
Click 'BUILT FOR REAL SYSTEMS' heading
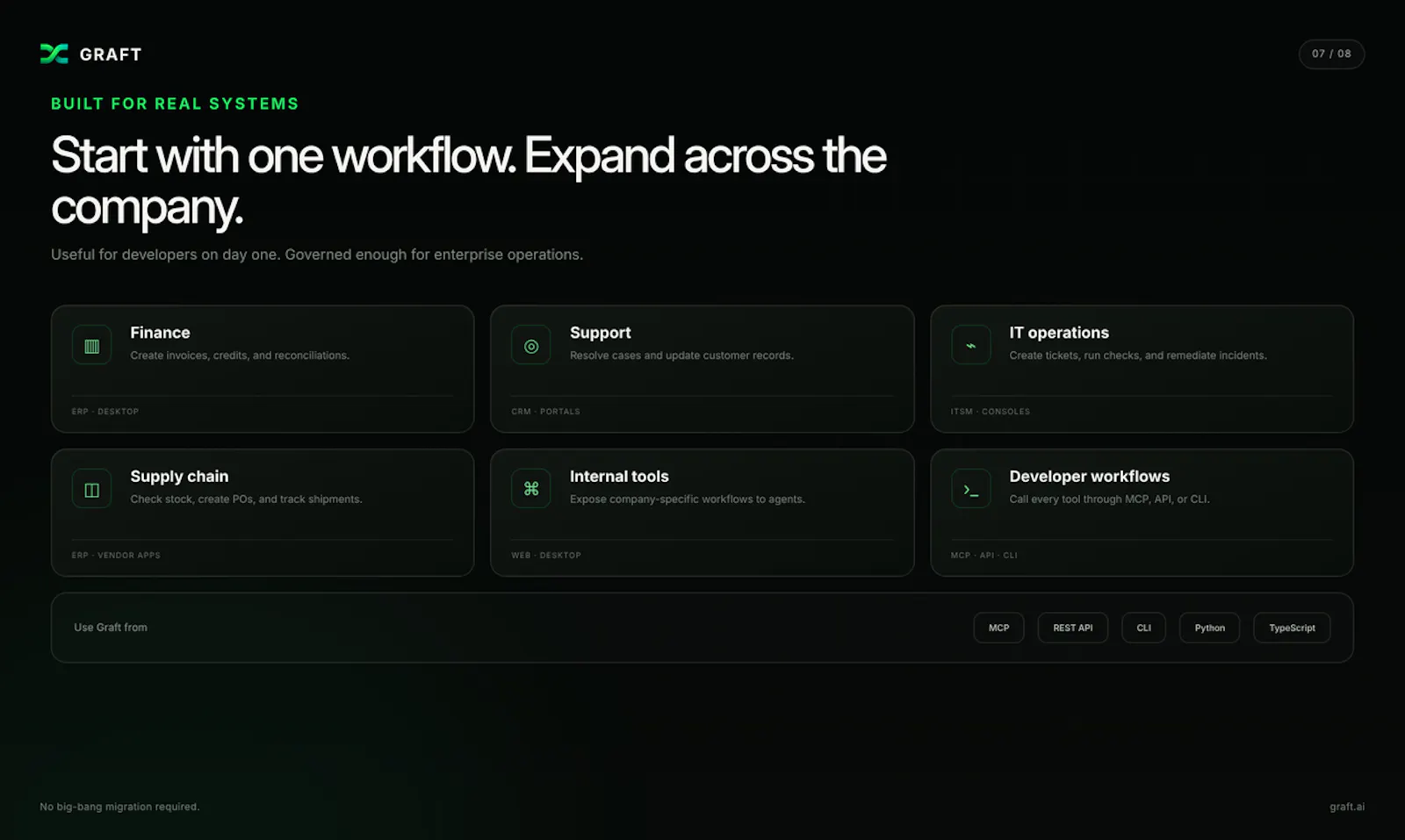pos(175,104)
